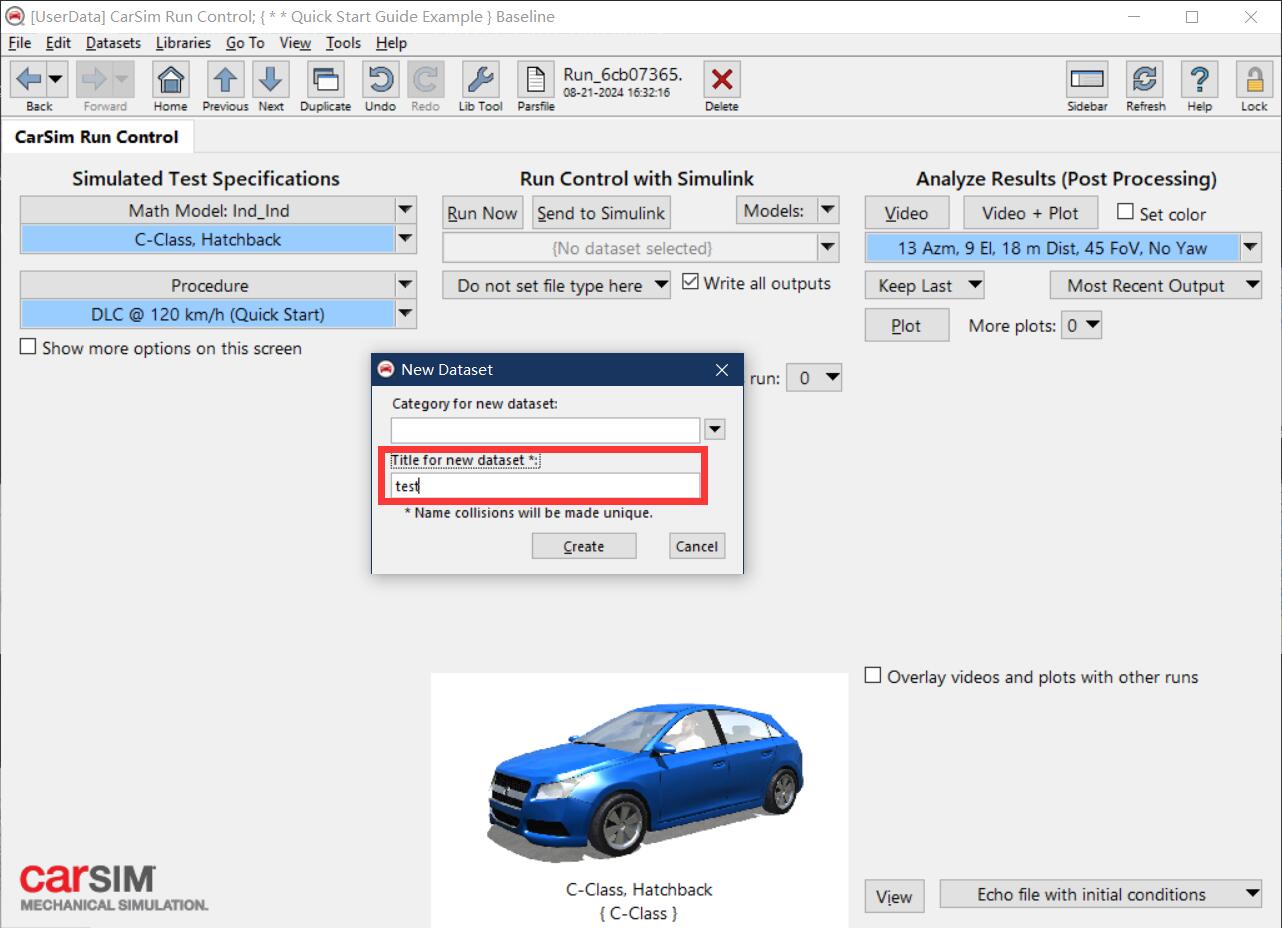Open the Models: dropdown
1282x928 pixels.
click(788, 211)
